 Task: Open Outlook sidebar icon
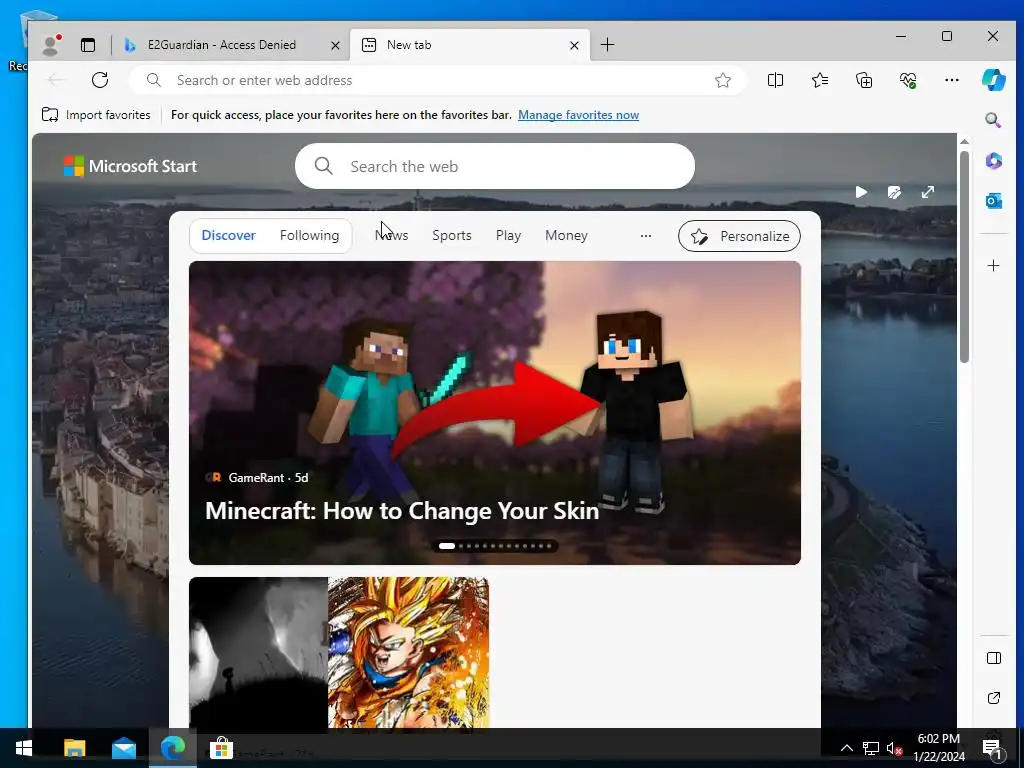point(993,201)
